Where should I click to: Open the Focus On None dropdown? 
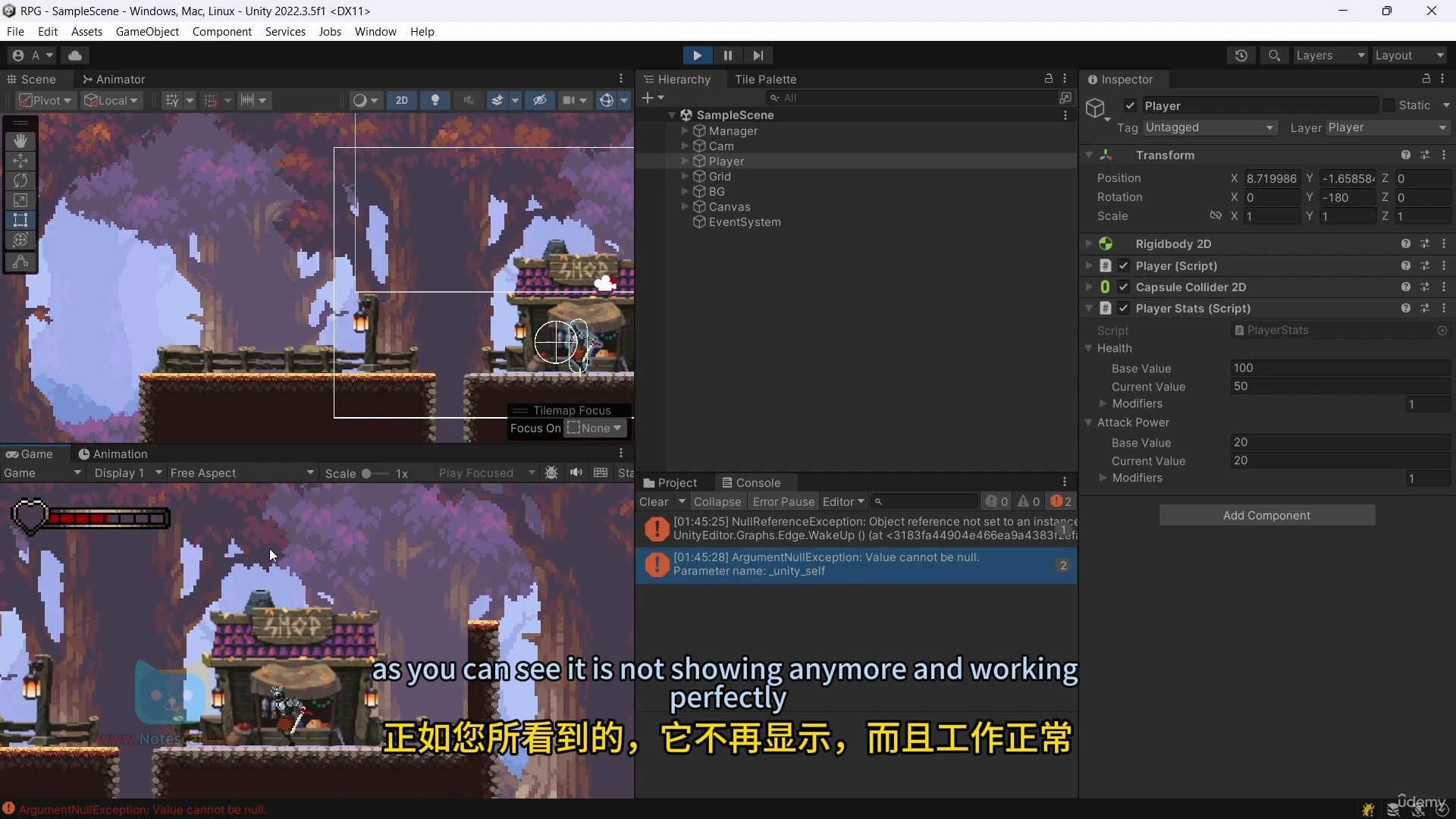click(596, 428)
